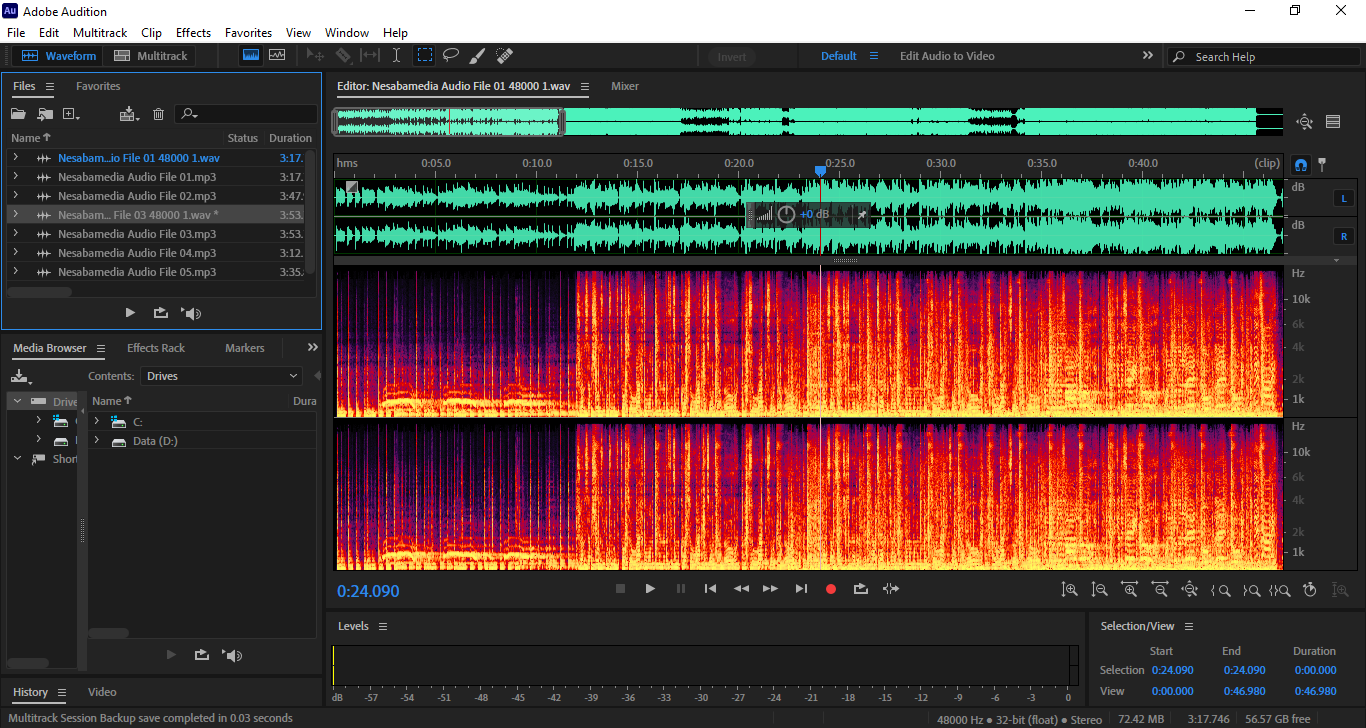
Task: Delete selected file with trash icon
Action: click(158, 114)
